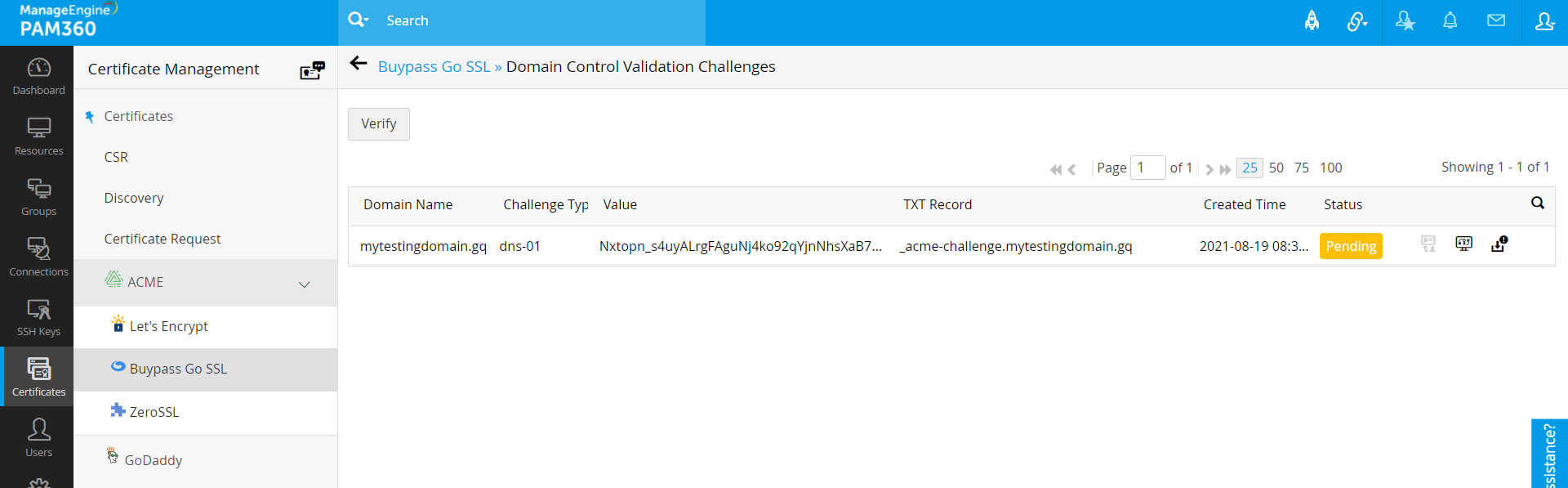Sort by Domain Name column header
Image resolution: width=1568 pixels, height=488 pixels.
point(408,205)
